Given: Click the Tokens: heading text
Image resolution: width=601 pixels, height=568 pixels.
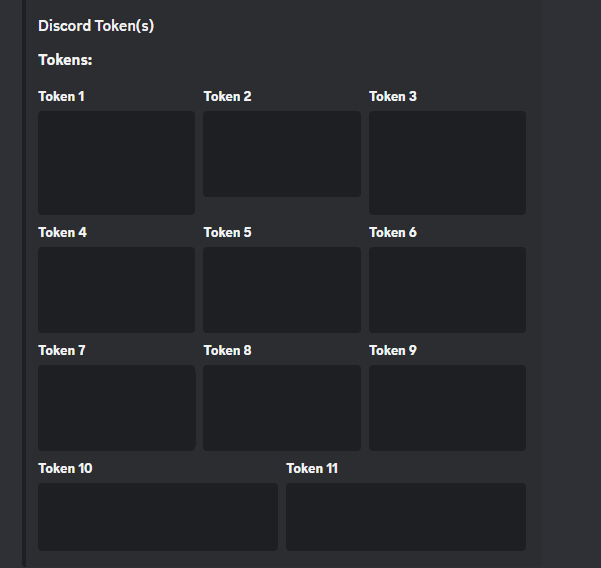Looking at the screenshot, I should pos(65,60).
